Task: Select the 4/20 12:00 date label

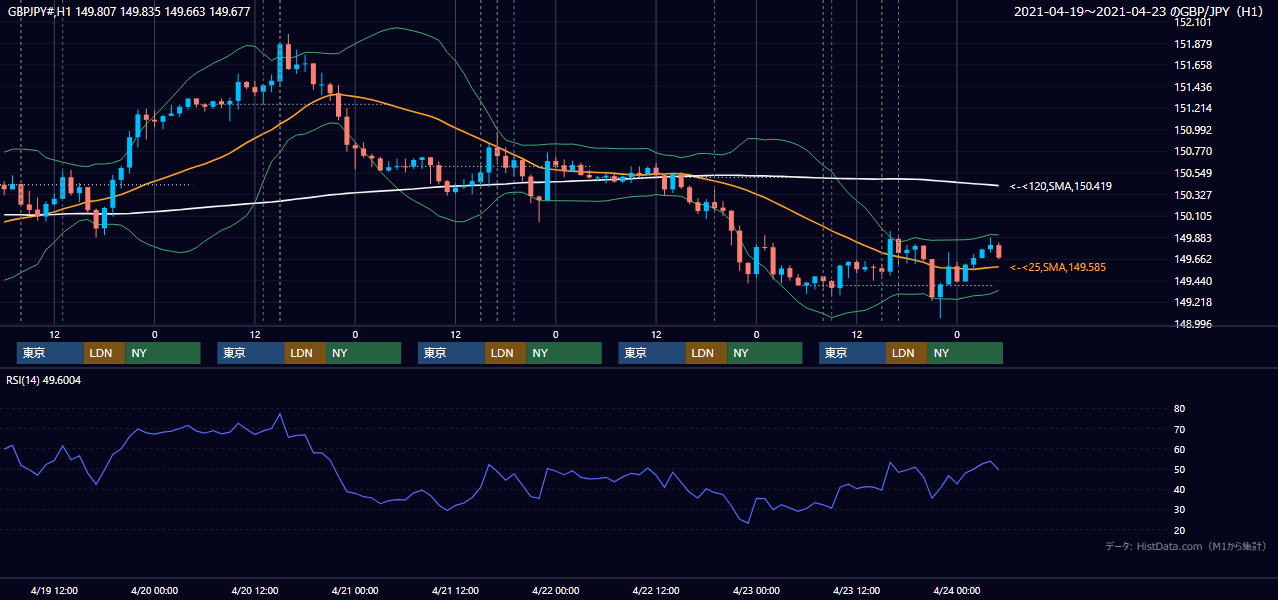Action: coord(255,591)
